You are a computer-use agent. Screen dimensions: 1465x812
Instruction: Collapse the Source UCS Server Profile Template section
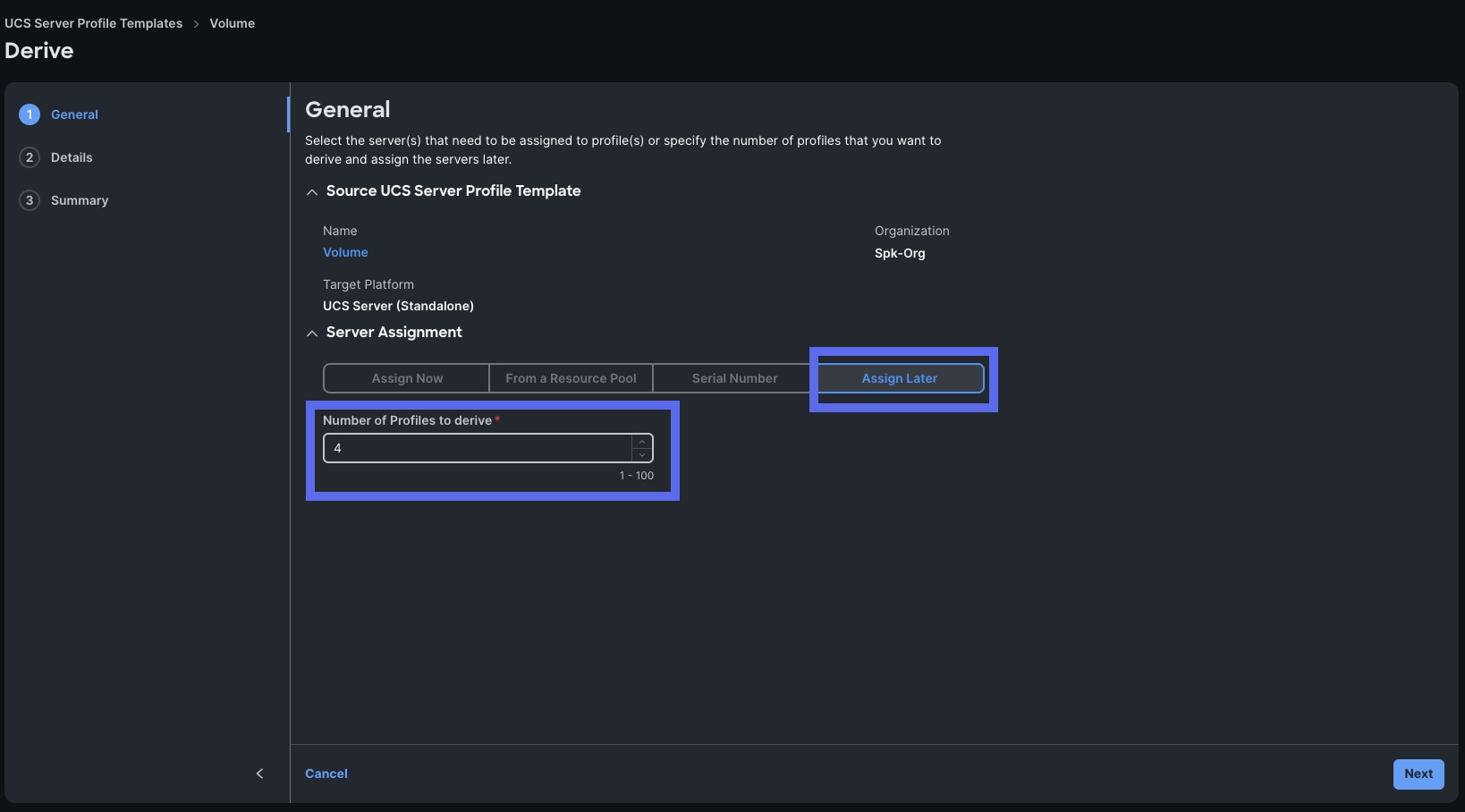point(311,191)
